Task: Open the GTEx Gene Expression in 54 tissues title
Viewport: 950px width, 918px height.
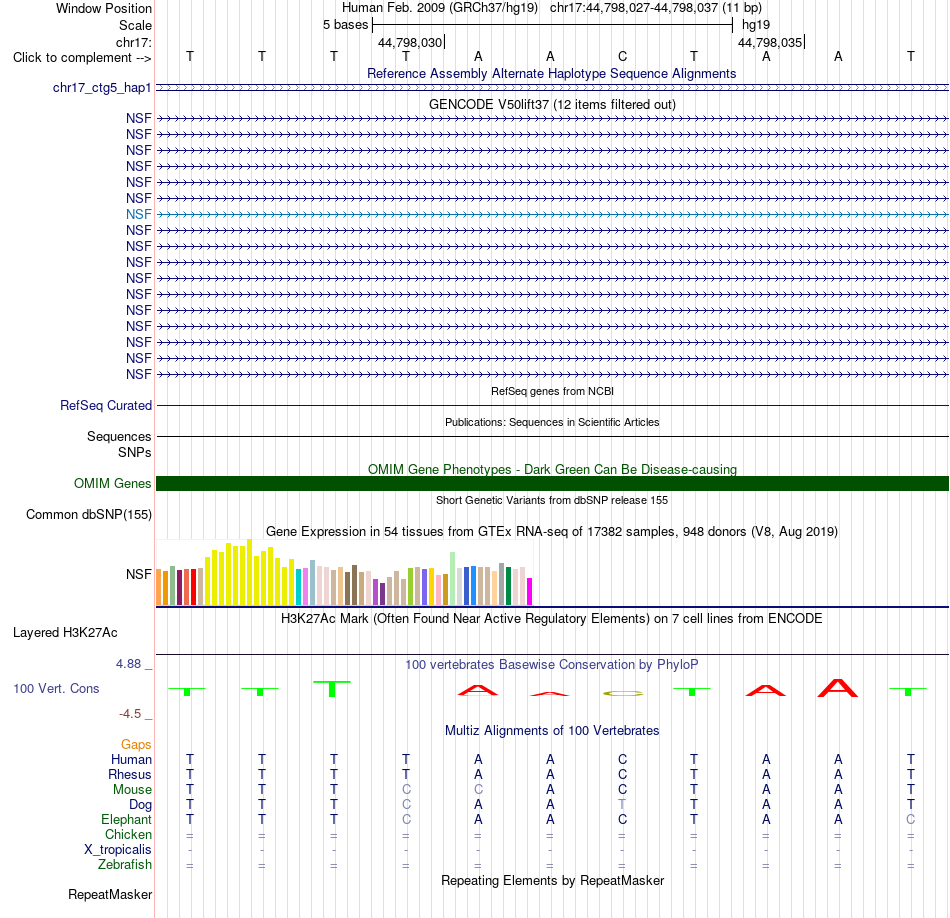Action: click(x=552, y=531)
